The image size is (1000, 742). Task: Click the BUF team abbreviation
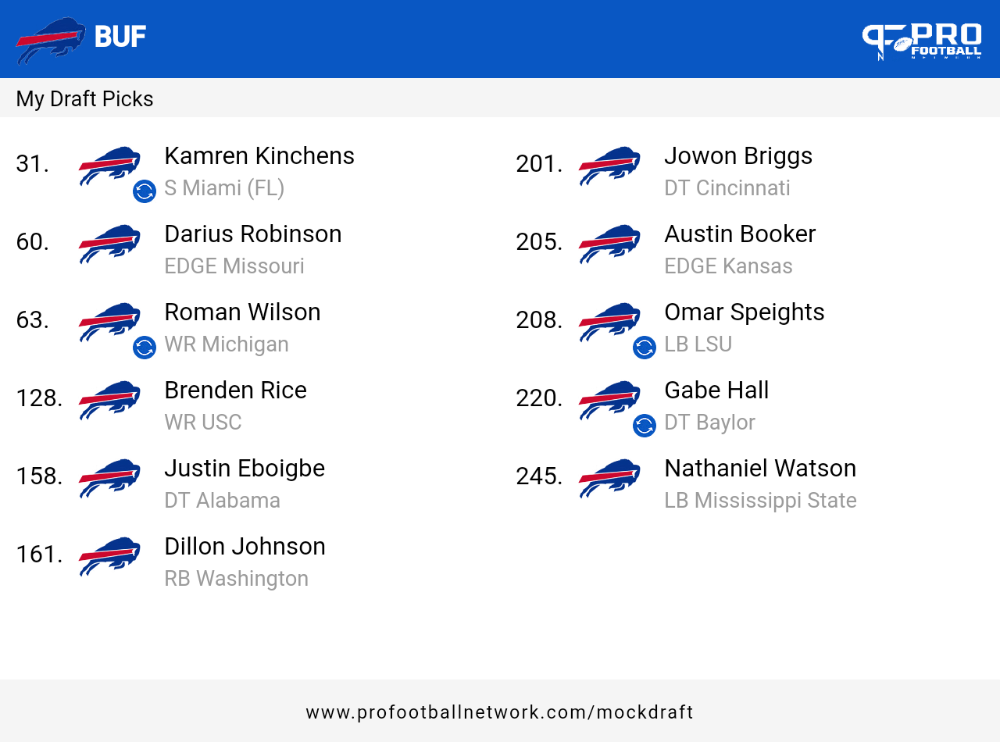click(120, 36)
